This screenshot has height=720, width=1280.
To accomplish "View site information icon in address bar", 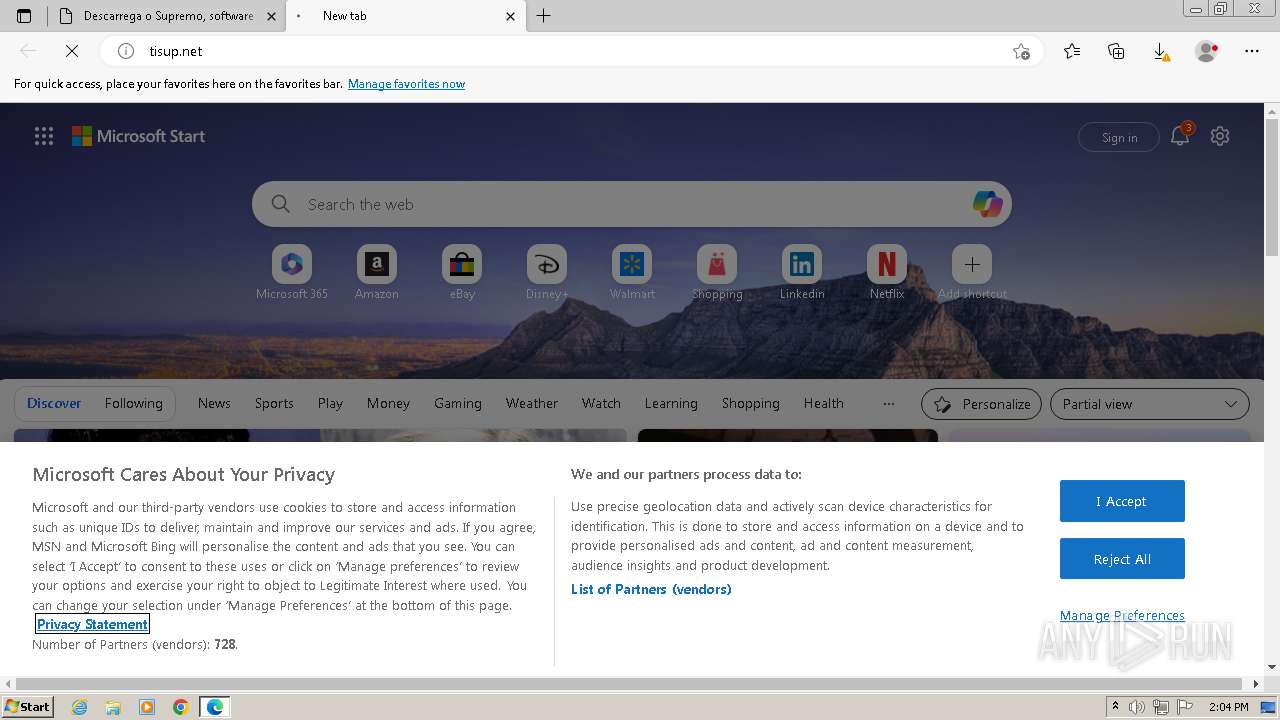I will coord(126,51).
